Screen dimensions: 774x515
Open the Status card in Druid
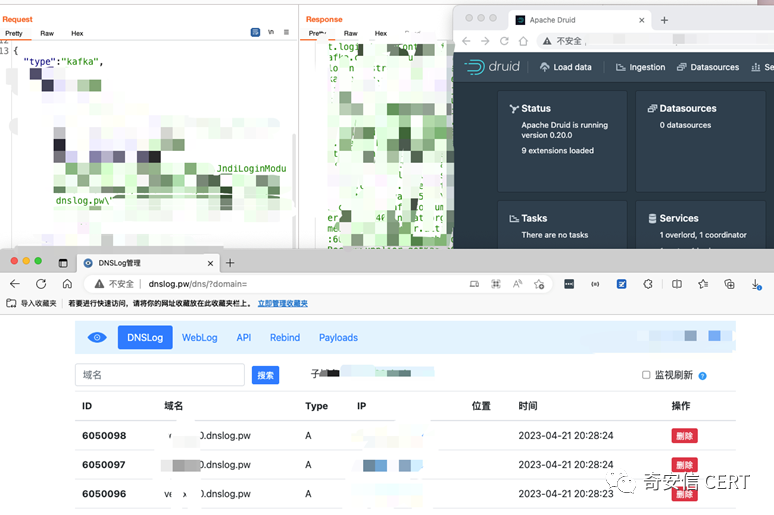pos(562,141)
